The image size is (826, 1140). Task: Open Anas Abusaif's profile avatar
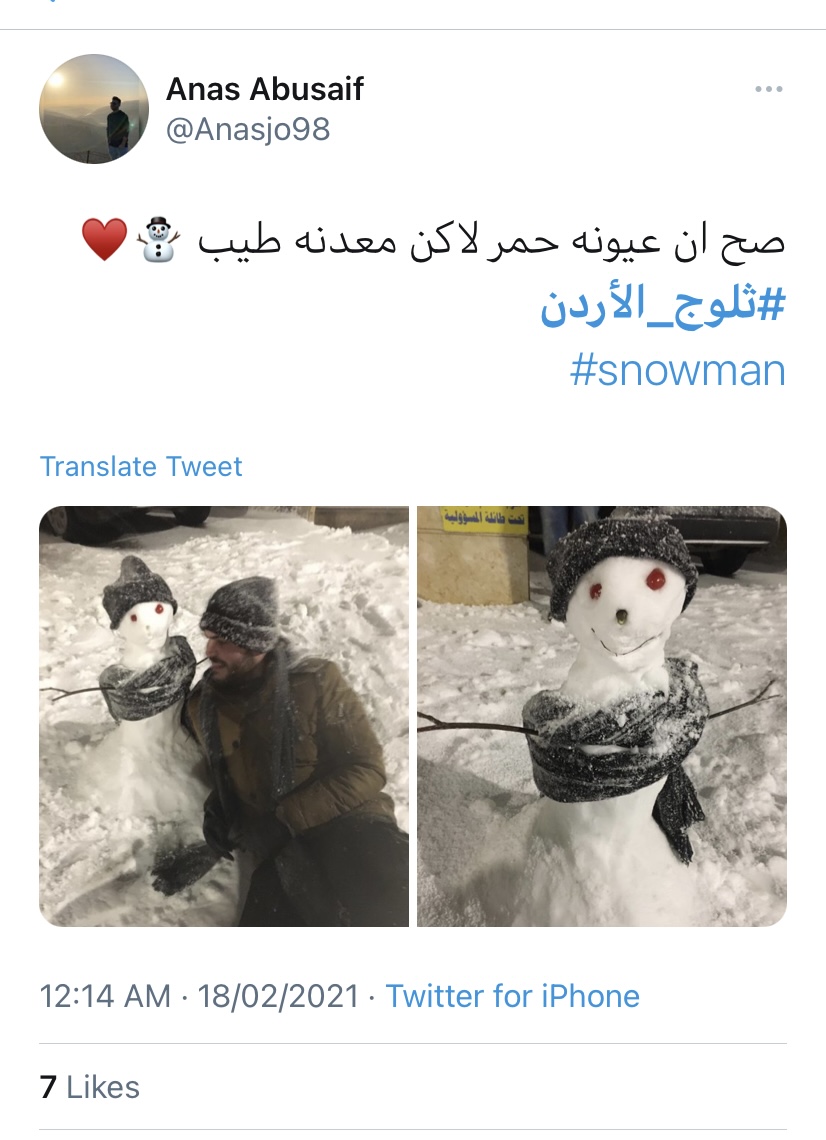click(x=94, y=108)
